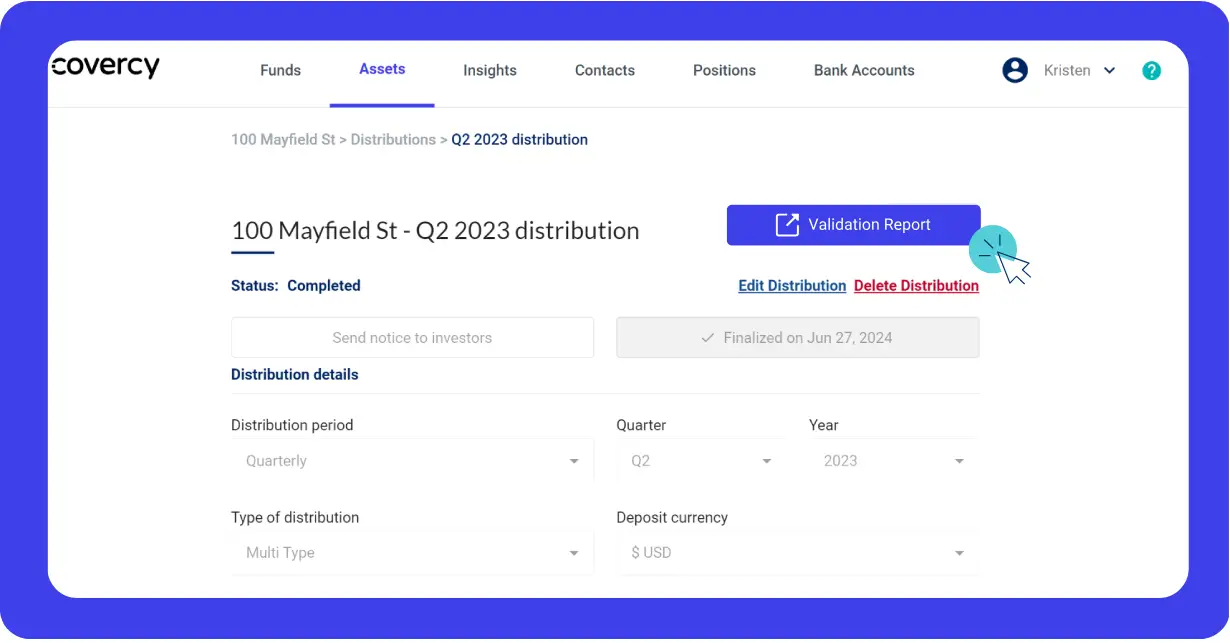The image size is (1230, 643).
Task: Click the Validation Report button
Action: click(853, 224)
